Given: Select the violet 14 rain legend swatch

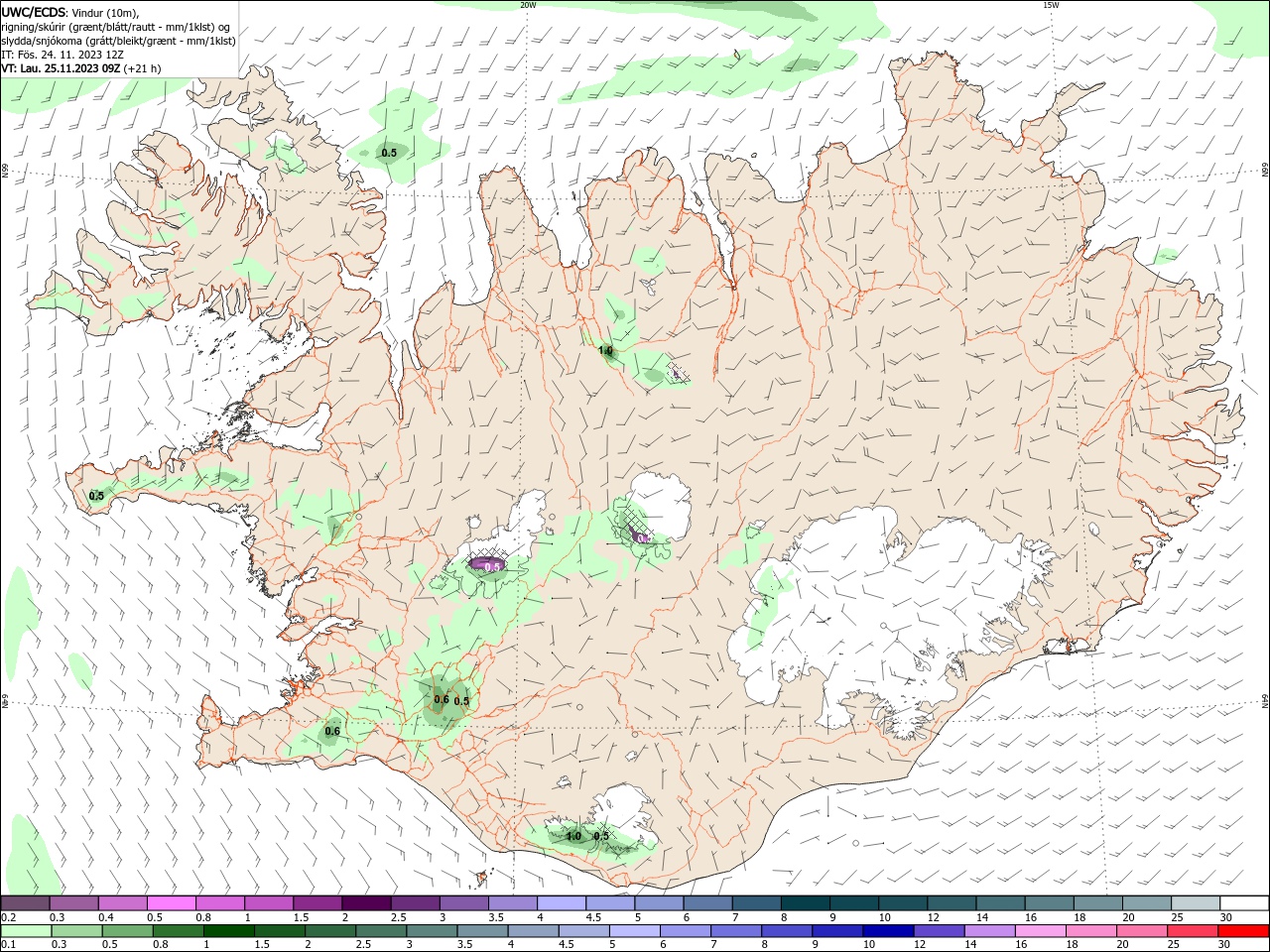Looking at the screenshot, I should [989, 931].
